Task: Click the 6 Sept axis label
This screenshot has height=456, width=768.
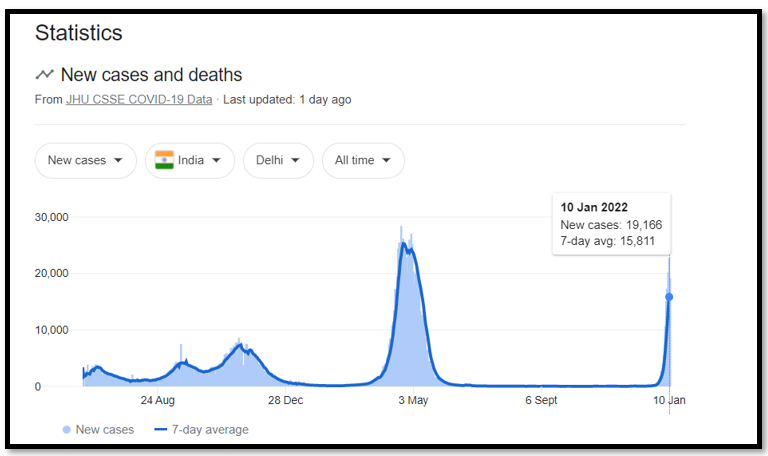Action: [541, 400]
